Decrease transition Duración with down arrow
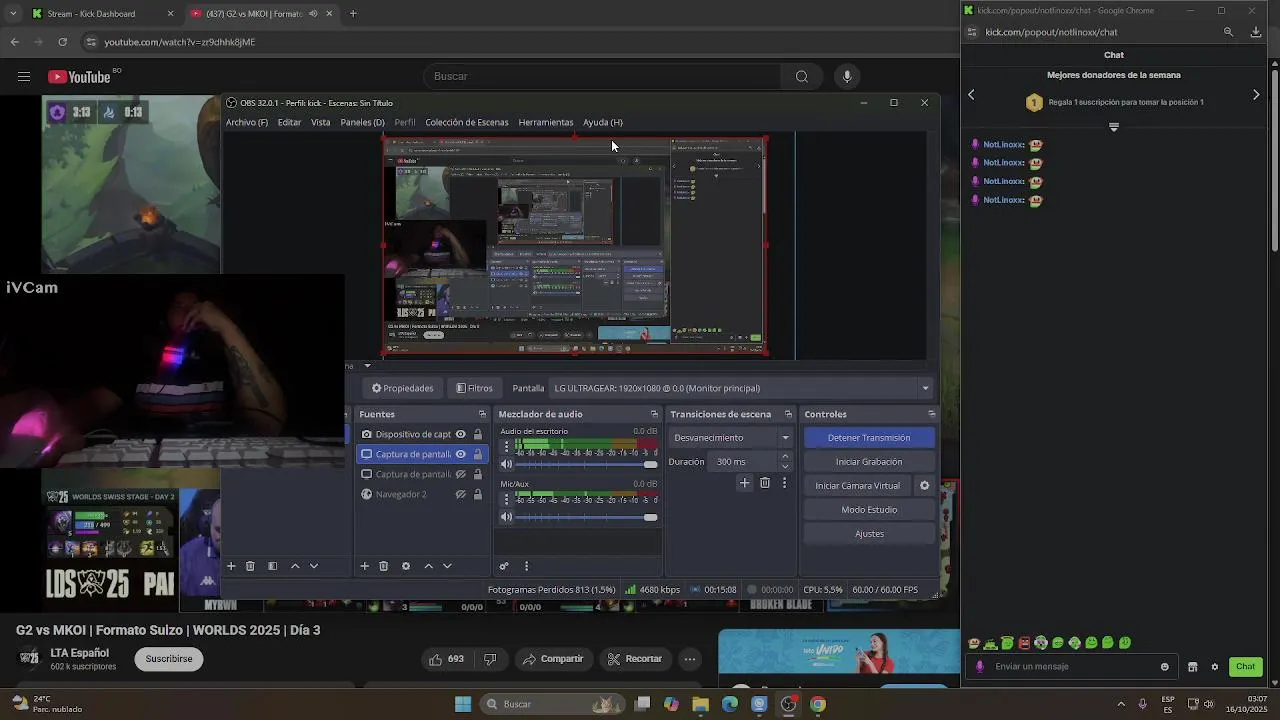This screenshot has height=720, width=1280. tap(785, 467)
